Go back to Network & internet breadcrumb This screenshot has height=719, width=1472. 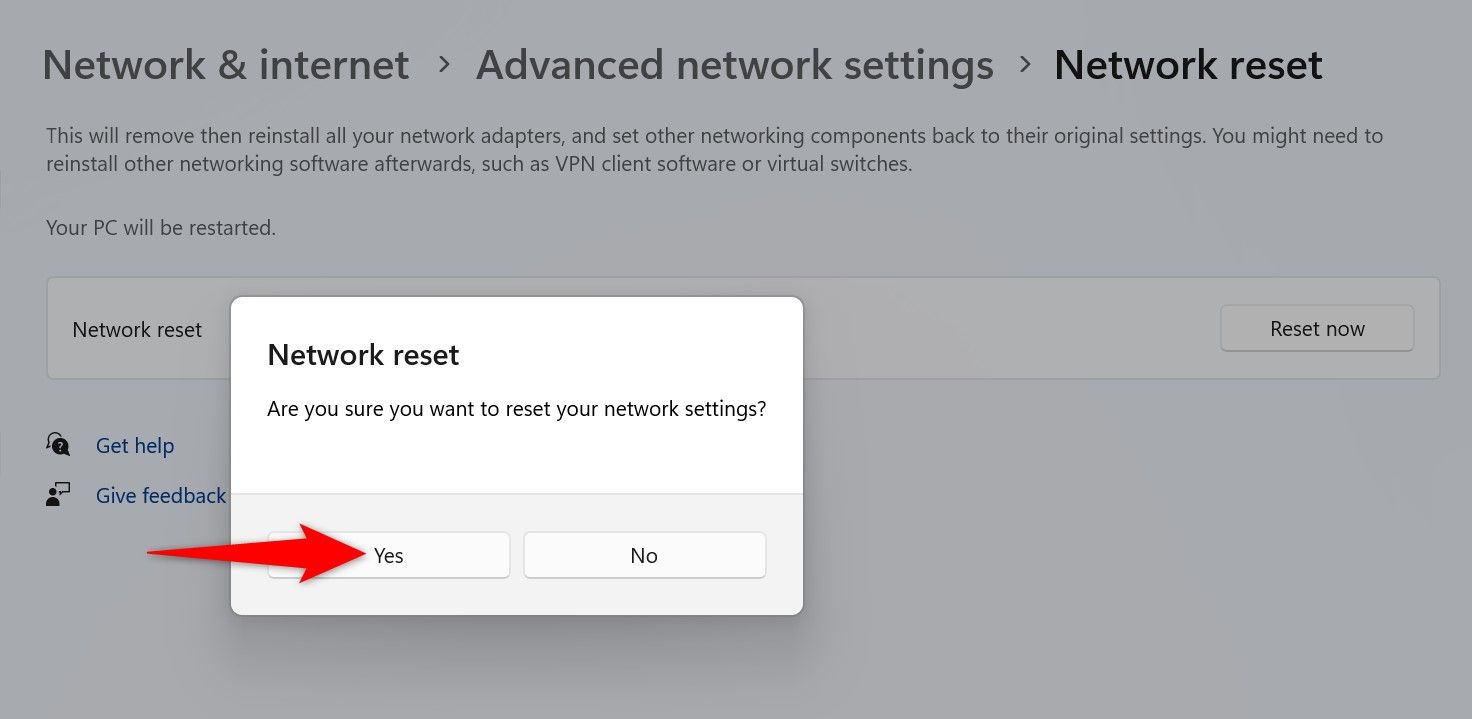(226, 66)
